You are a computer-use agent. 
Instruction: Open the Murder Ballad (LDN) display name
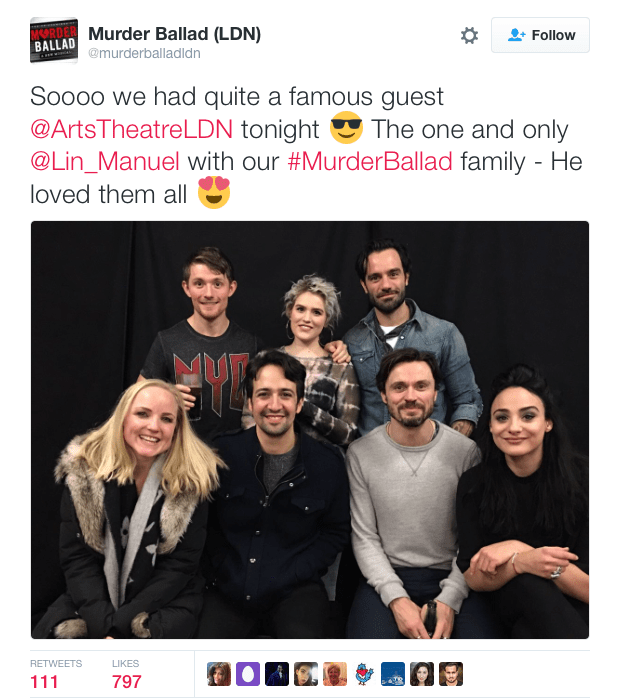tap(174, 34)
